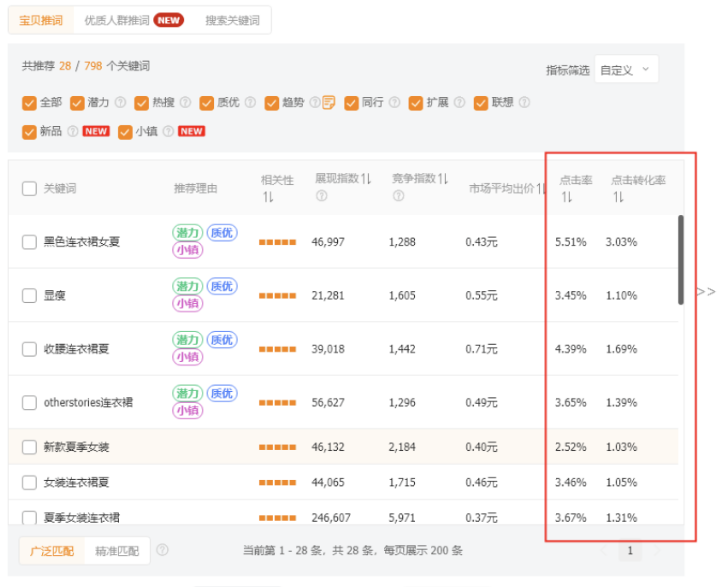722x587 pixels.
Task: Check the 女装连衣裙夏 row checkbox
Action: [29, 482]
